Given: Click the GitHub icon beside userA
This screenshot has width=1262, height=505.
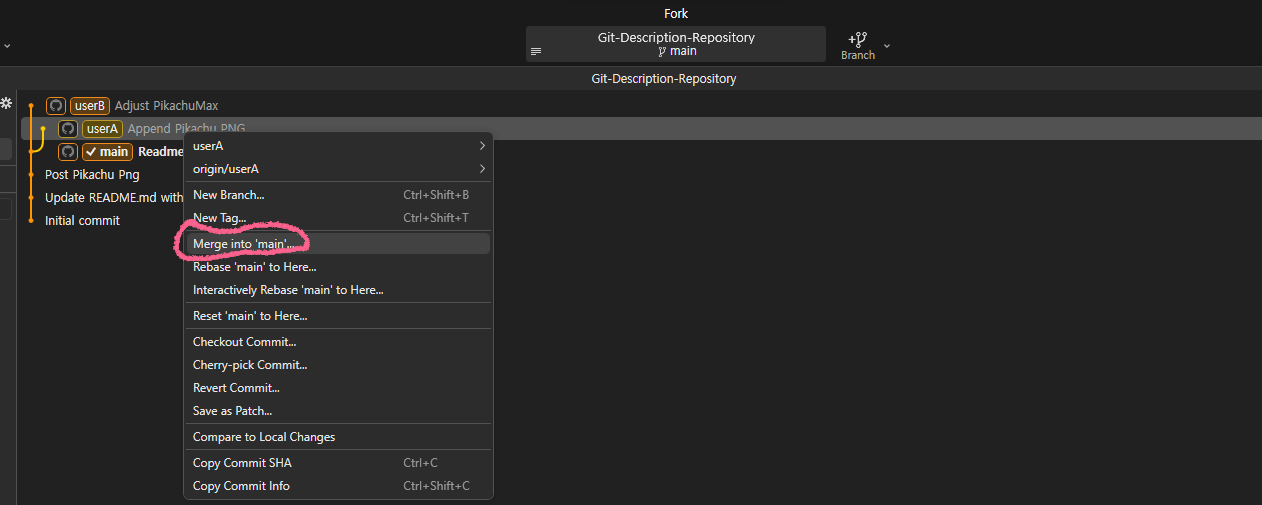Looking at the screenshot, I should 68,129.
